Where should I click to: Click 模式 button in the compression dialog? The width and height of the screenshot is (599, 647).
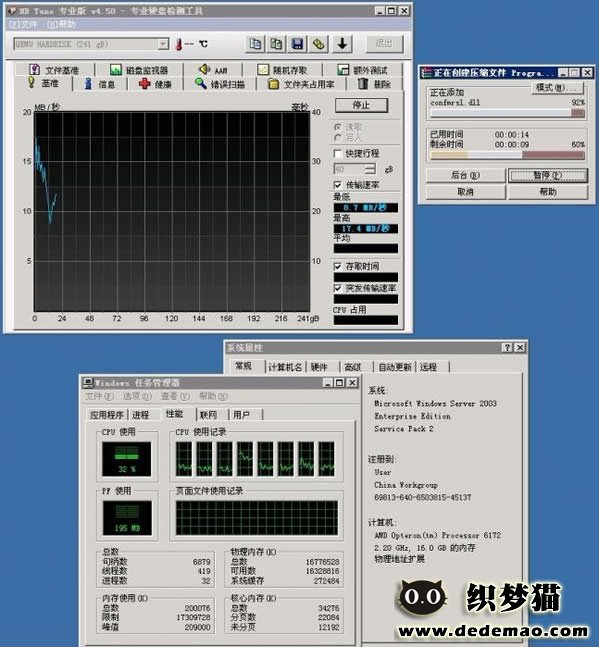pyautogui.click(x=558, y=87)
